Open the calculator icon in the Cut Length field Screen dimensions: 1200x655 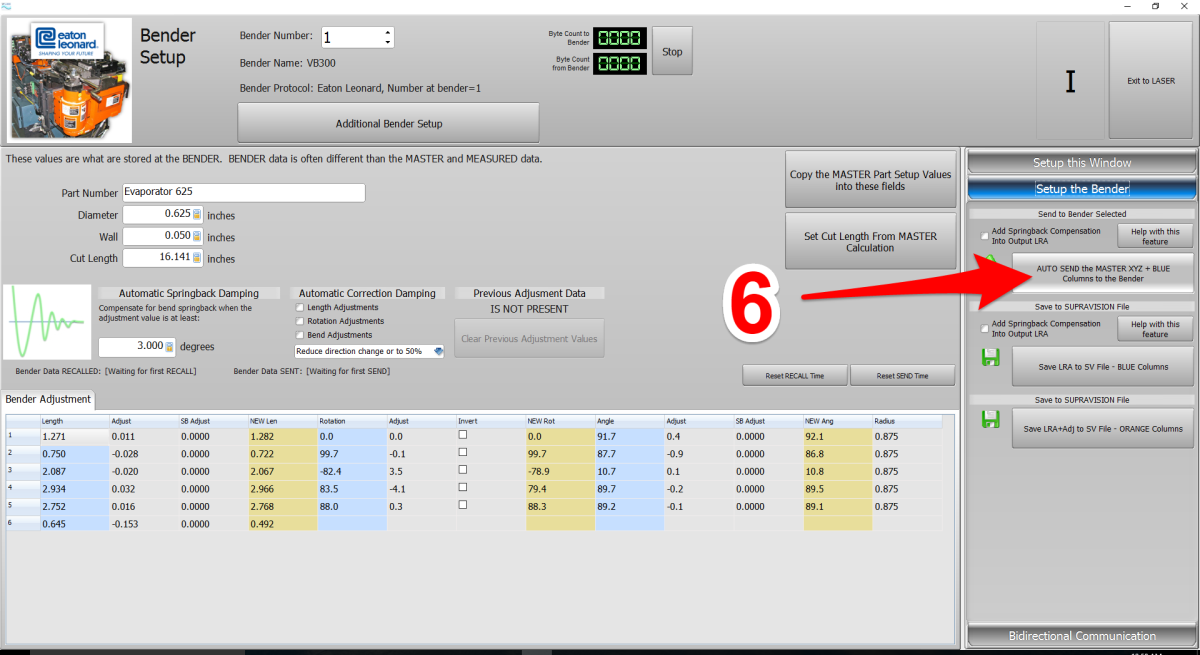pos(197,258)
